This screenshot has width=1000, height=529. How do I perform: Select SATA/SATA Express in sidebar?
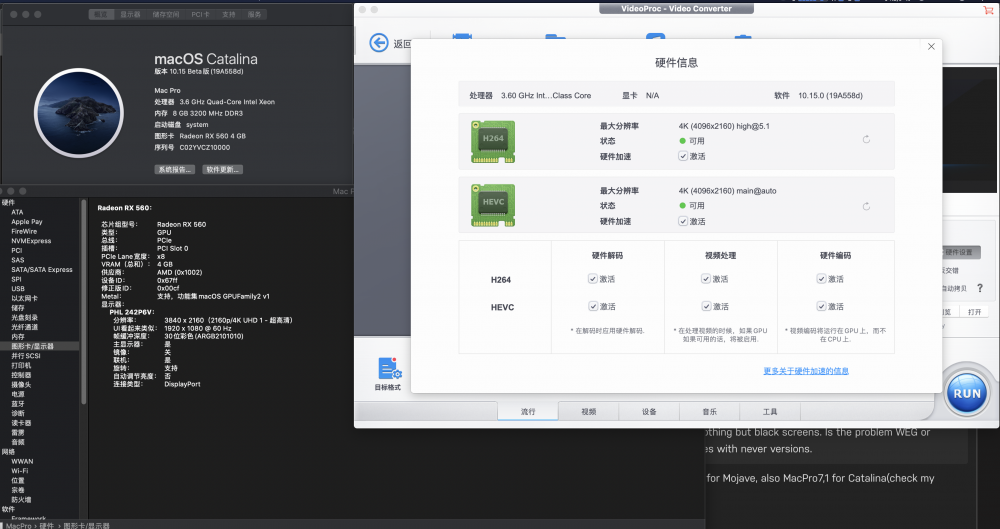tap(42, 269)
